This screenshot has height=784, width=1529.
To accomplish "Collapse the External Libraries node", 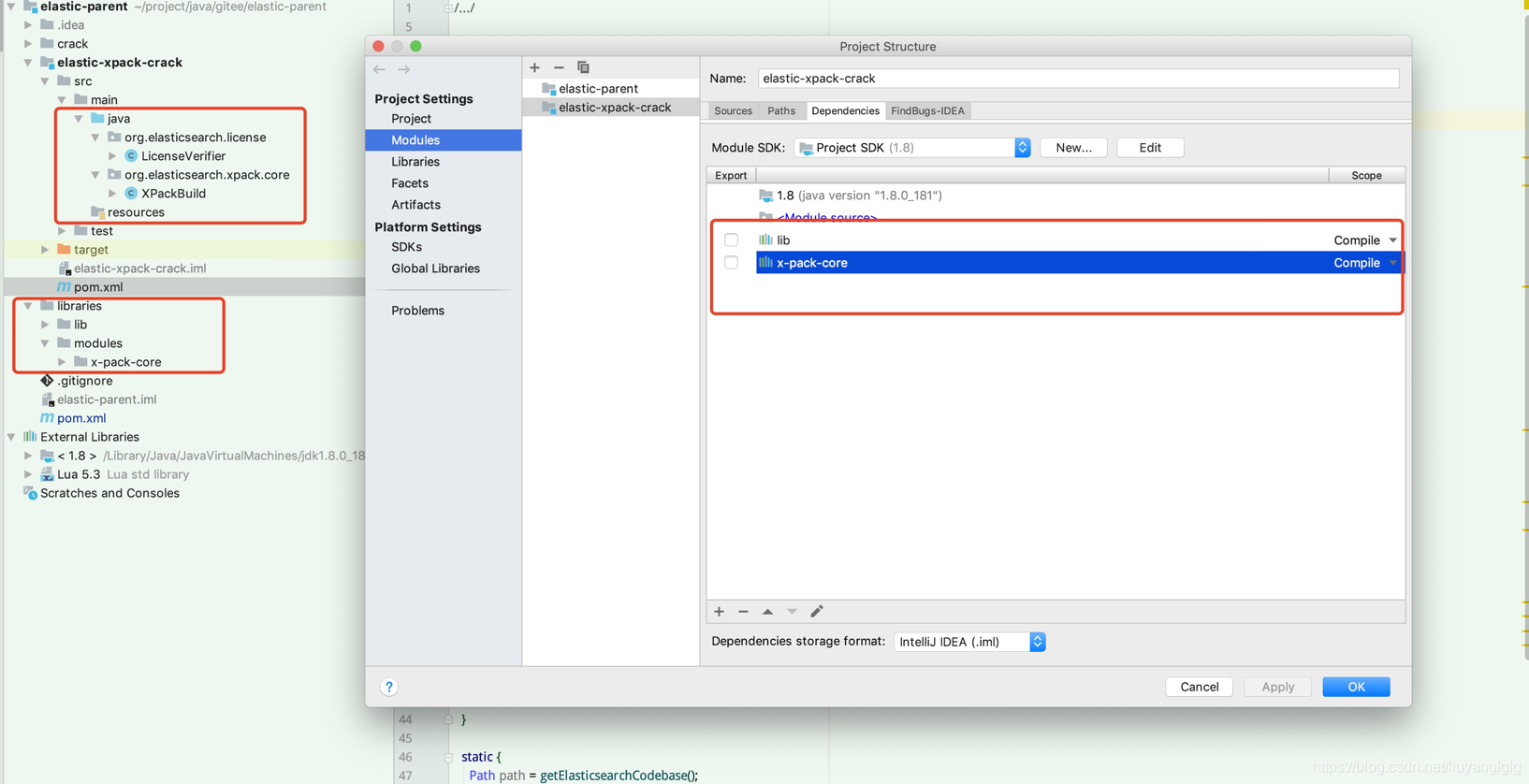I will click(x=11, y=437).
